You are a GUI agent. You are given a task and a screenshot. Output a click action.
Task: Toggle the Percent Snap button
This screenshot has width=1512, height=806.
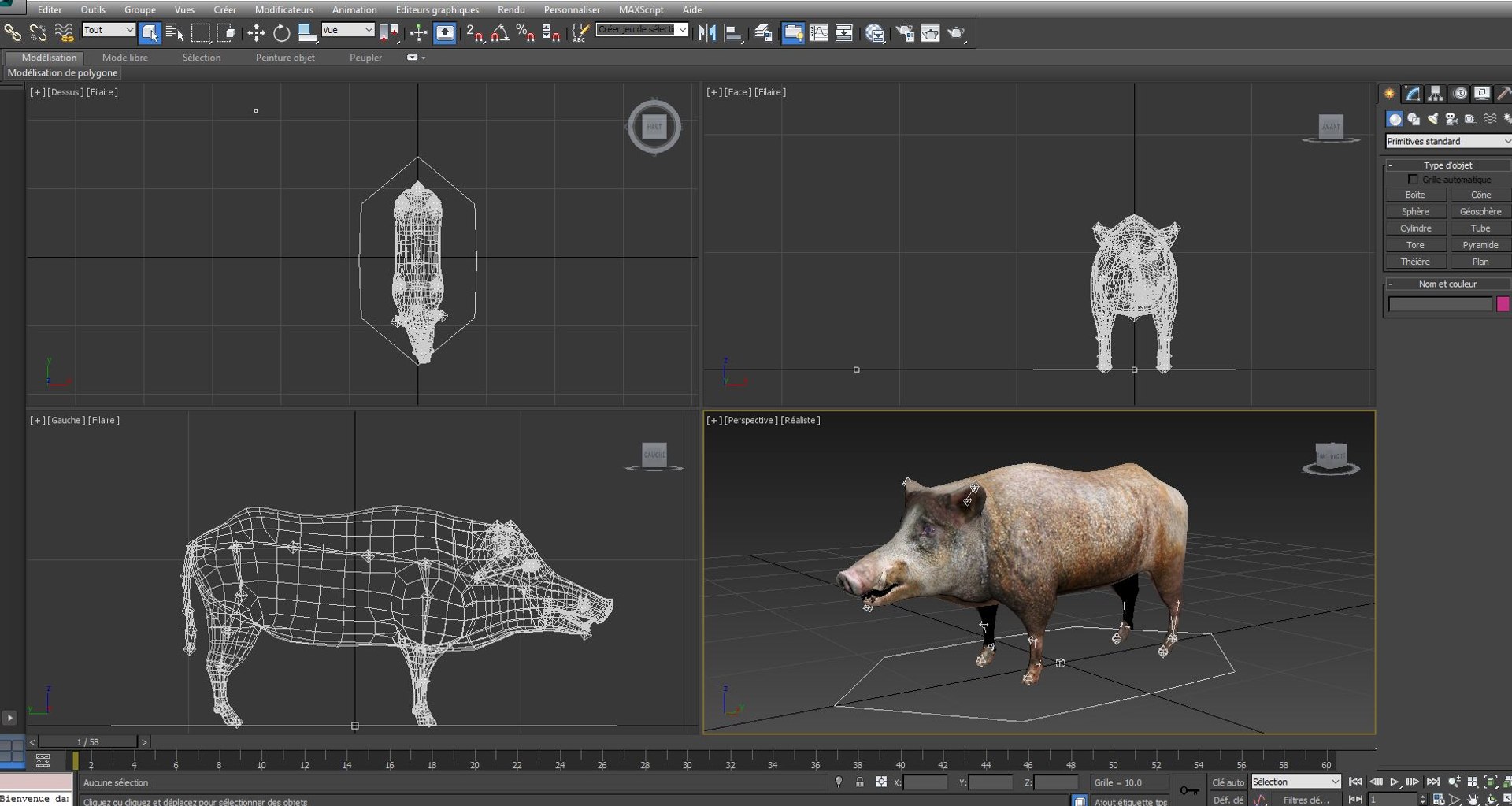(524, 32)
